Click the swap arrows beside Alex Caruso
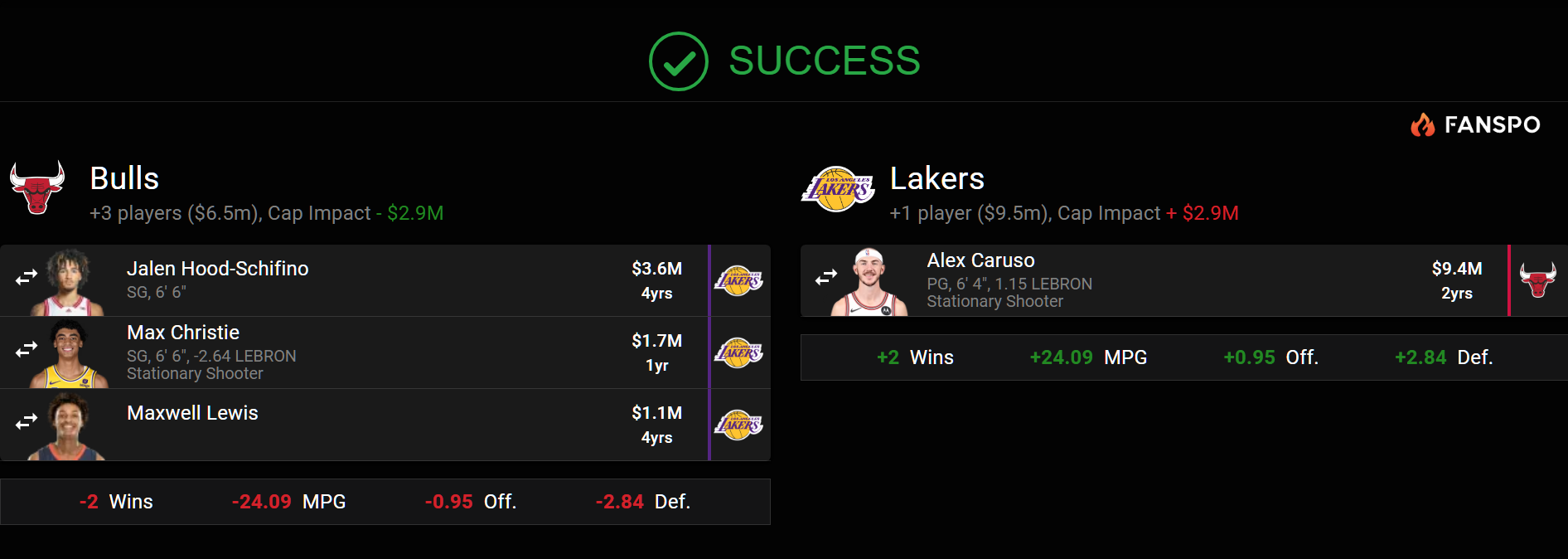This screenshot has height=559, width=1568. (826, 278)
